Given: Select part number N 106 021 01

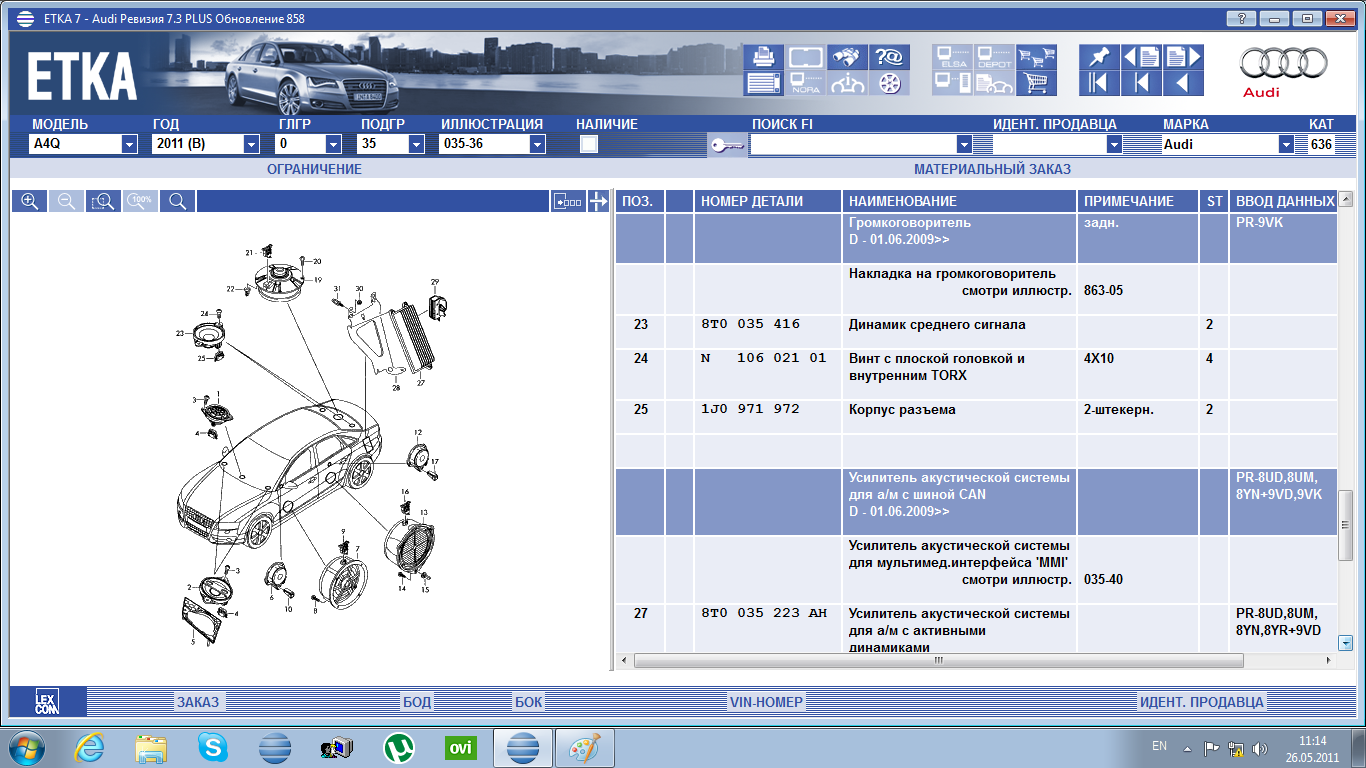Looking at the screenshot, I should tap(764, 358).
